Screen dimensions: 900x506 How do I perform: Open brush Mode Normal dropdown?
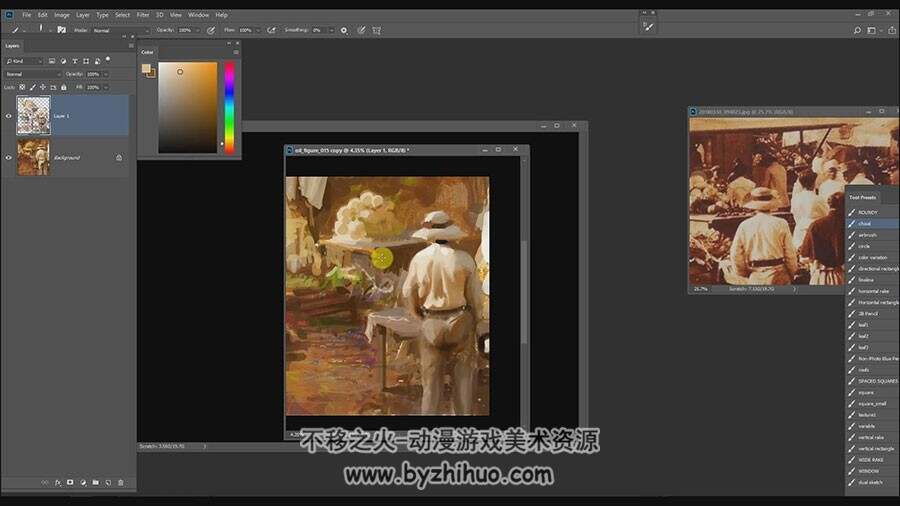[x=121, y=30]
